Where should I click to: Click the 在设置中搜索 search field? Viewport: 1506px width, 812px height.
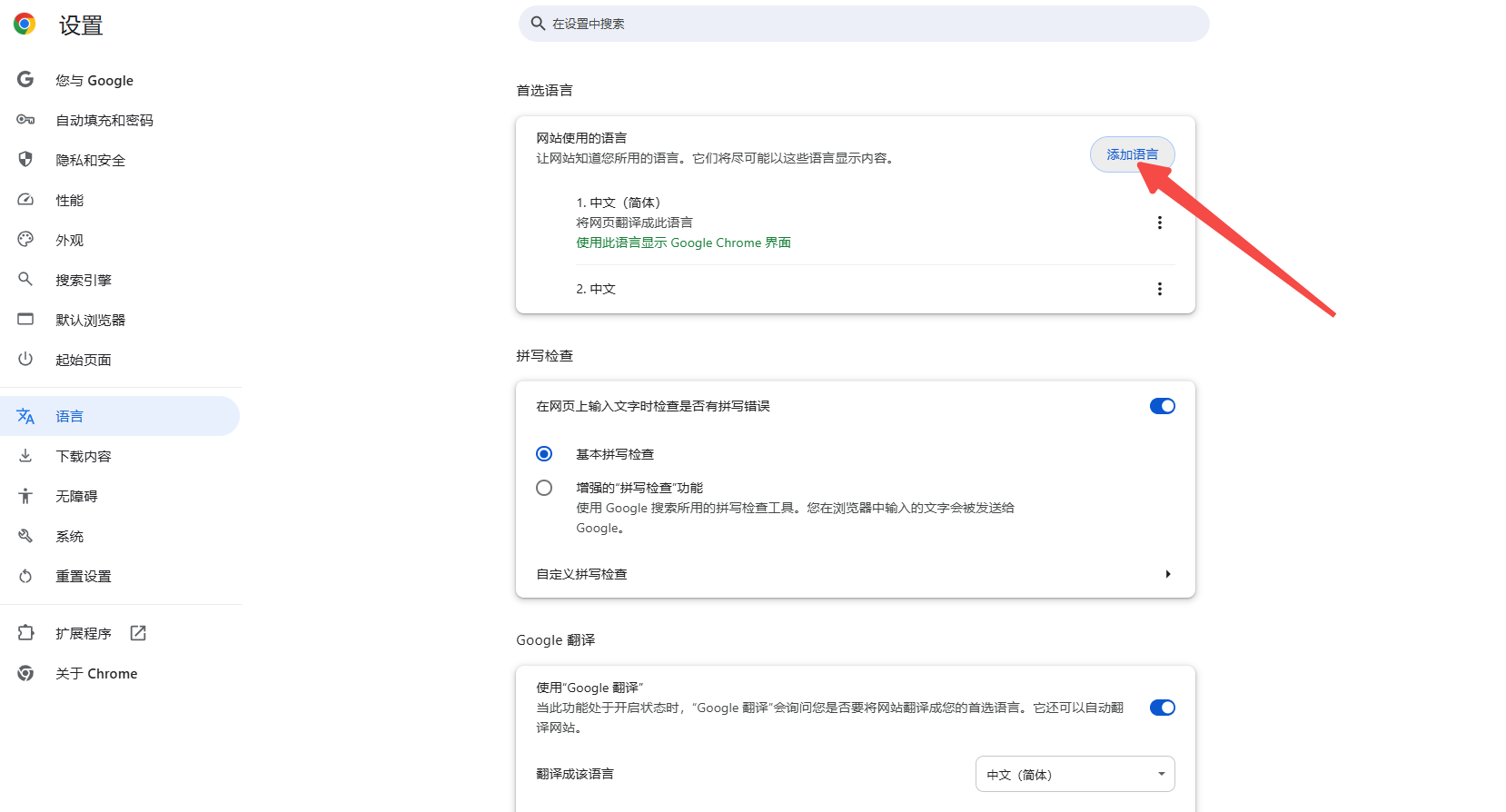864,24
